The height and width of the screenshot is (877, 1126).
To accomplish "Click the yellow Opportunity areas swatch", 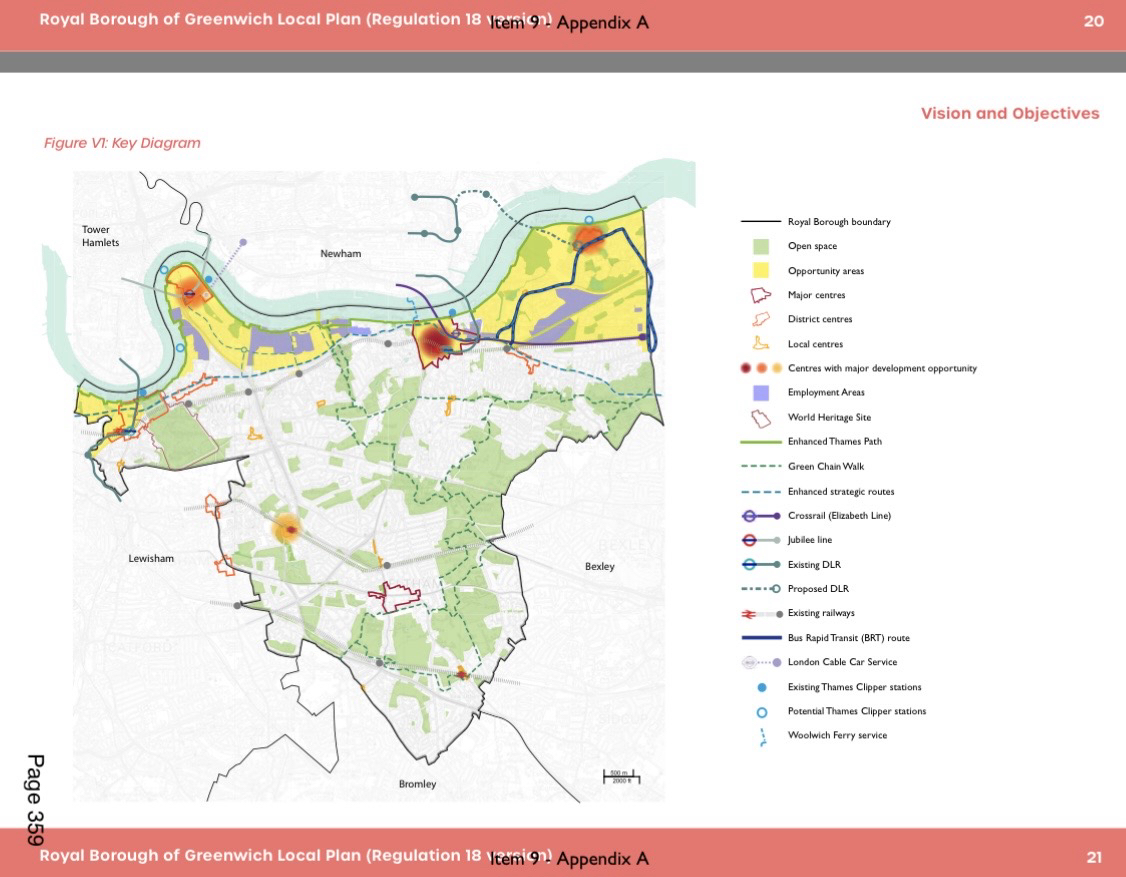I will click(761, 271).
